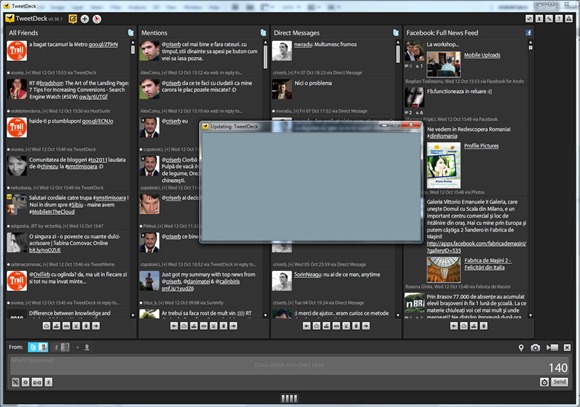Screen dimensions: 580x407
Task: Click column navigator bars at window bottom
Action: tap(289, 398)
